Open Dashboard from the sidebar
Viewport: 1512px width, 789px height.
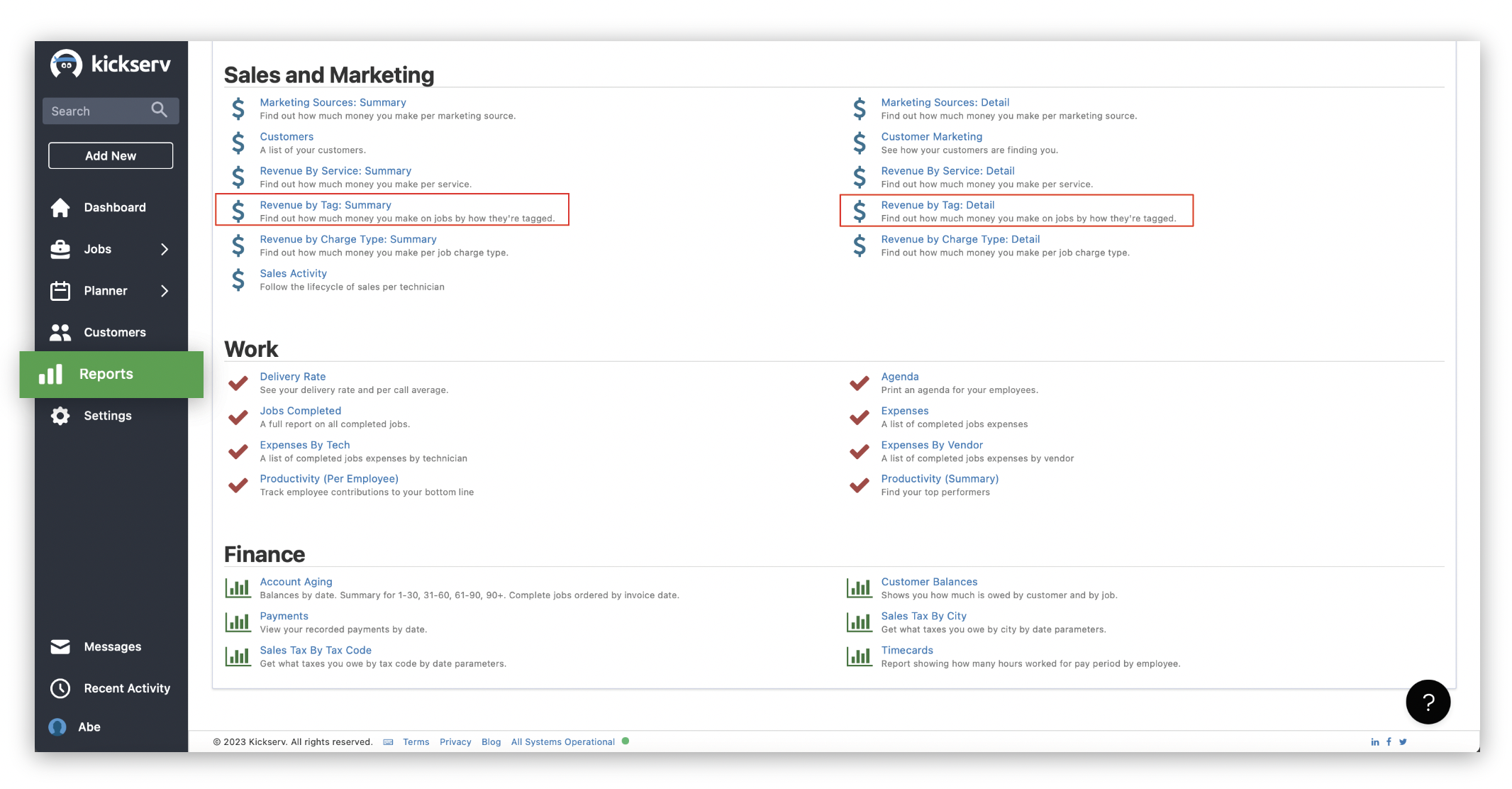pos(114,207)
